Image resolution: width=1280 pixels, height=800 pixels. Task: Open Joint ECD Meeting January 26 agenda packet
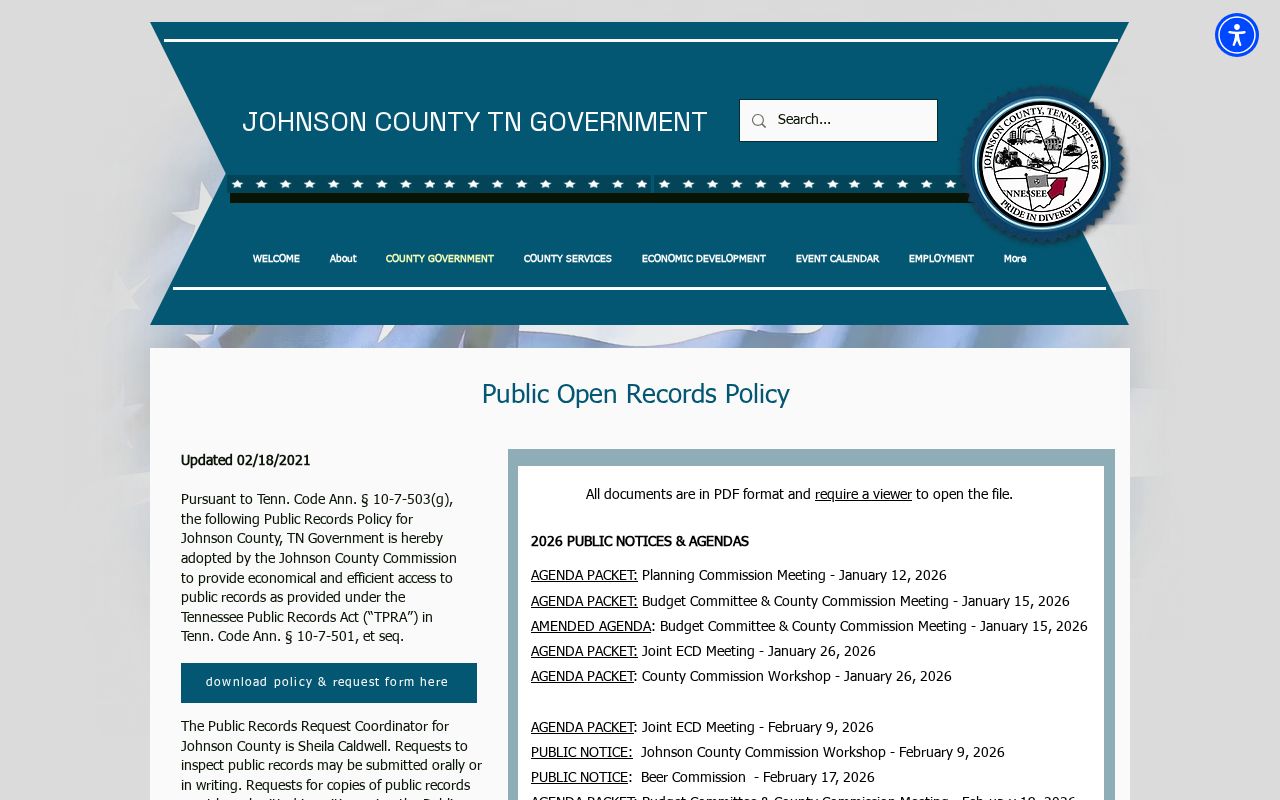(584, 652)
